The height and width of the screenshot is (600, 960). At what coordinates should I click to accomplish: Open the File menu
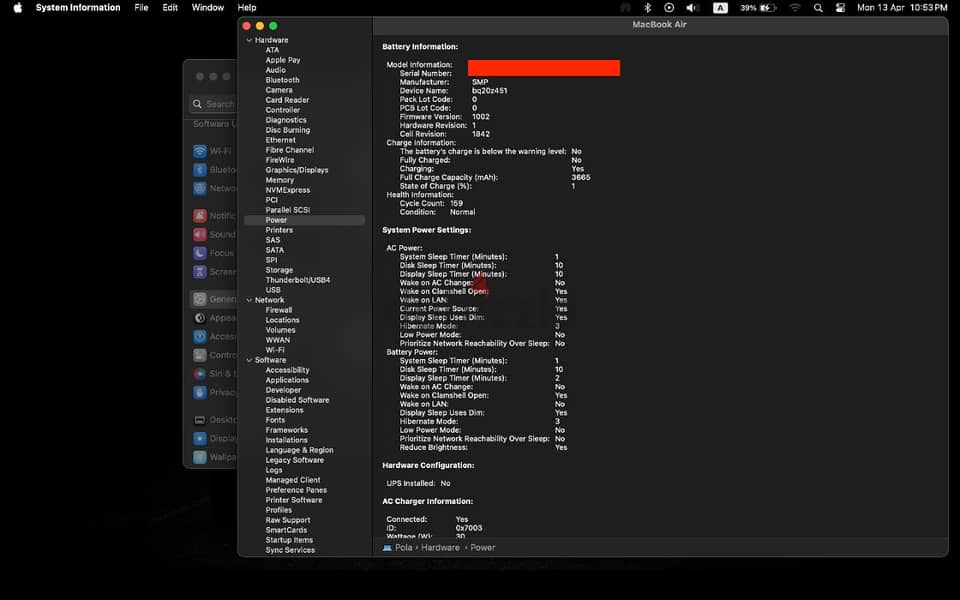[141, 7]
